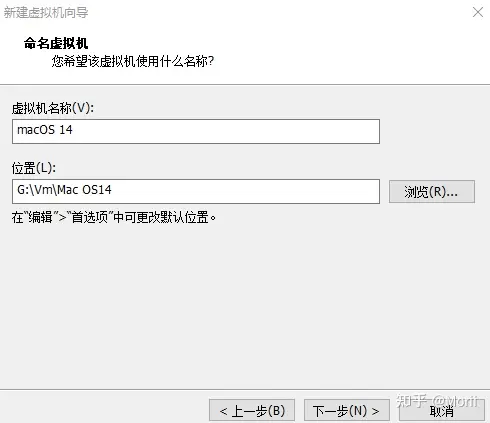Click the 知乎 @Morii watermark
490x423 pixels.
pyautogui.click(x=437, y=401)
